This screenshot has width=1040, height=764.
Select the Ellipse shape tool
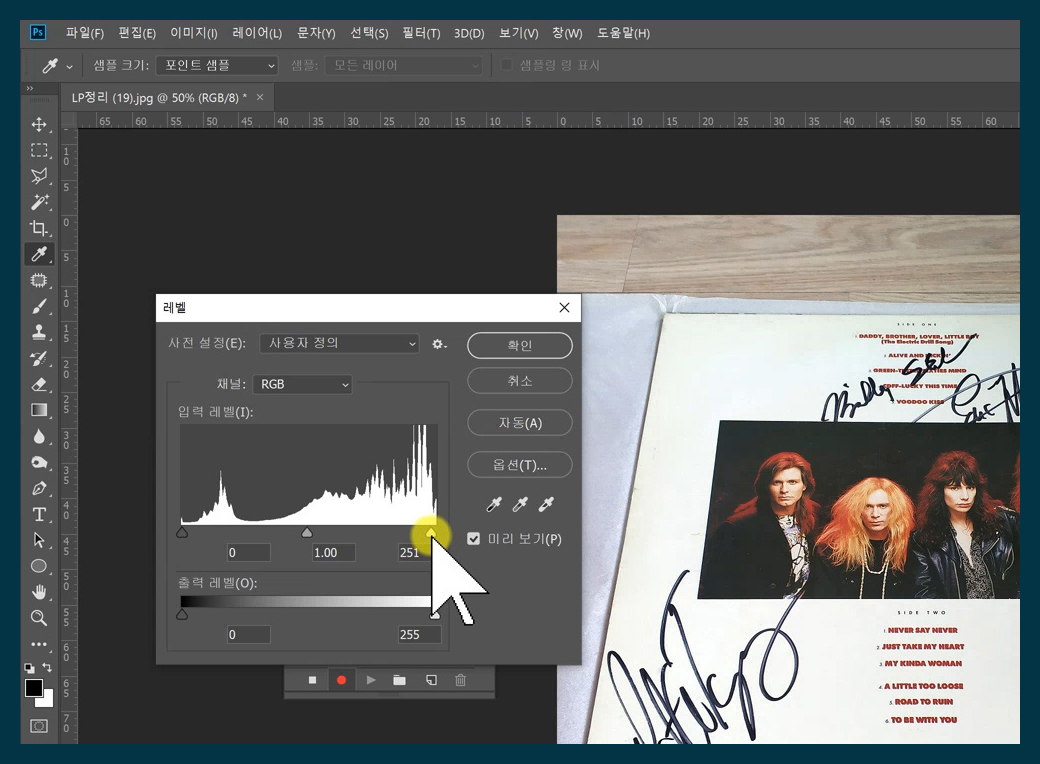click(x=39, y=566)
